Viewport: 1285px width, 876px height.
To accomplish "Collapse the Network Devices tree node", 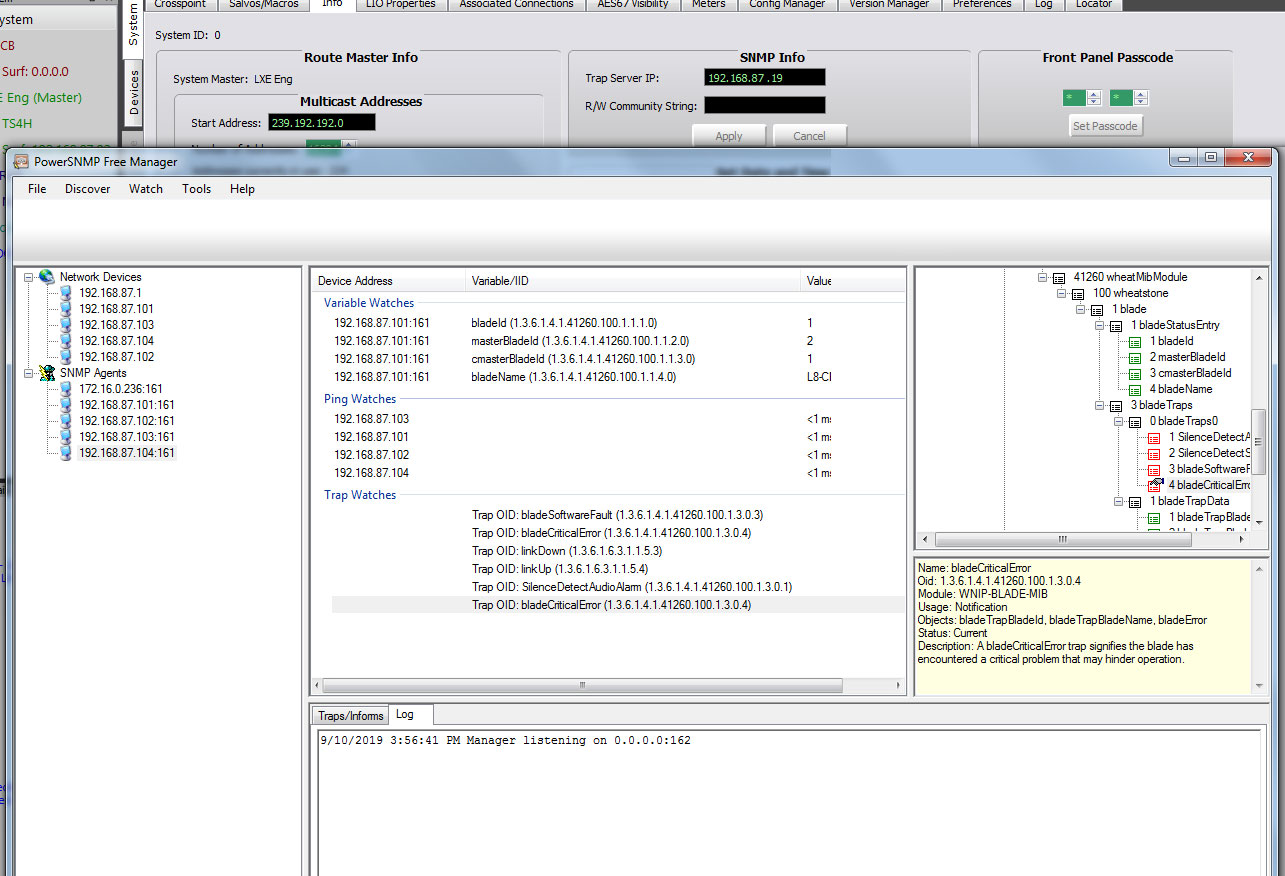I will [x=29, y=277].
